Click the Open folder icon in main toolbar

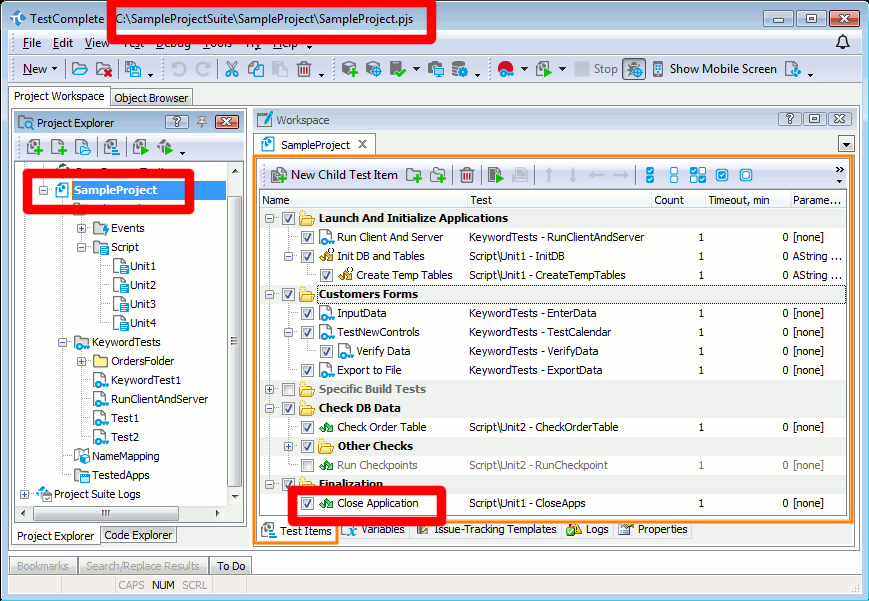(80, 69)
